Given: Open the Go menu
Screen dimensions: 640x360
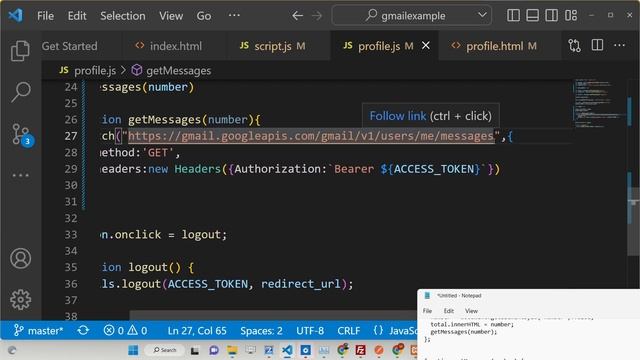Looking at the screenshot, I should [204, 16].
